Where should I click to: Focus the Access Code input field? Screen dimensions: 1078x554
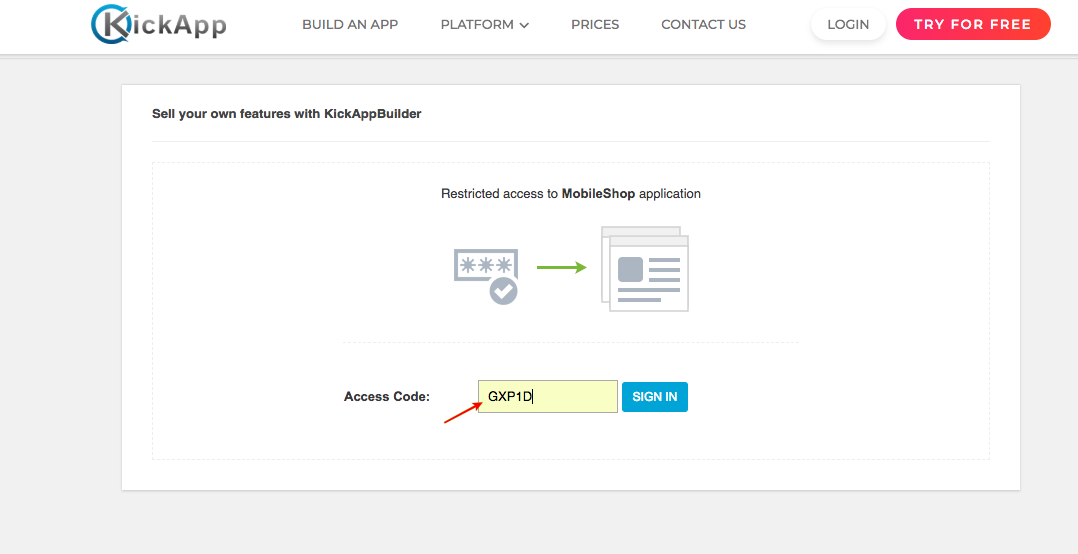click(x=548, y=397)
